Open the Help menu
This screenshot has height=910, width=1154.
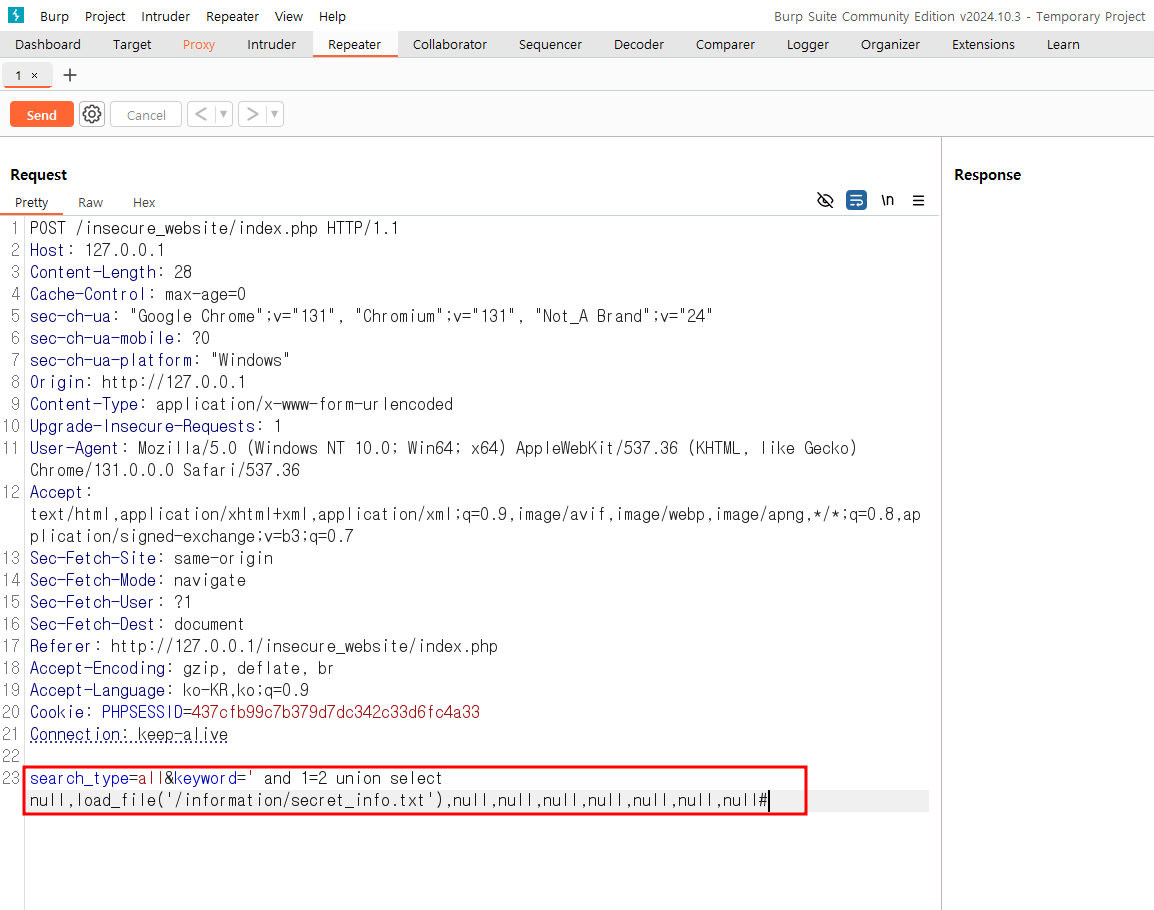tap(332, 16)
